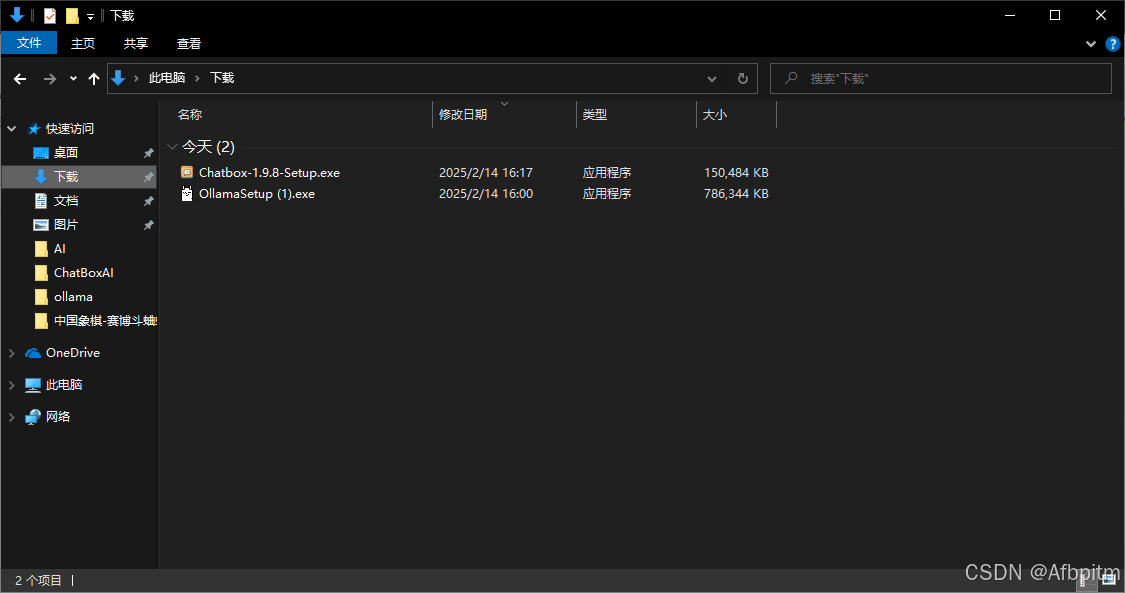Click the Chatbox-1.9.8-Setup.exe file icon
The height and width of the screenshot is (593, 1125).
[x=187, y=172]
